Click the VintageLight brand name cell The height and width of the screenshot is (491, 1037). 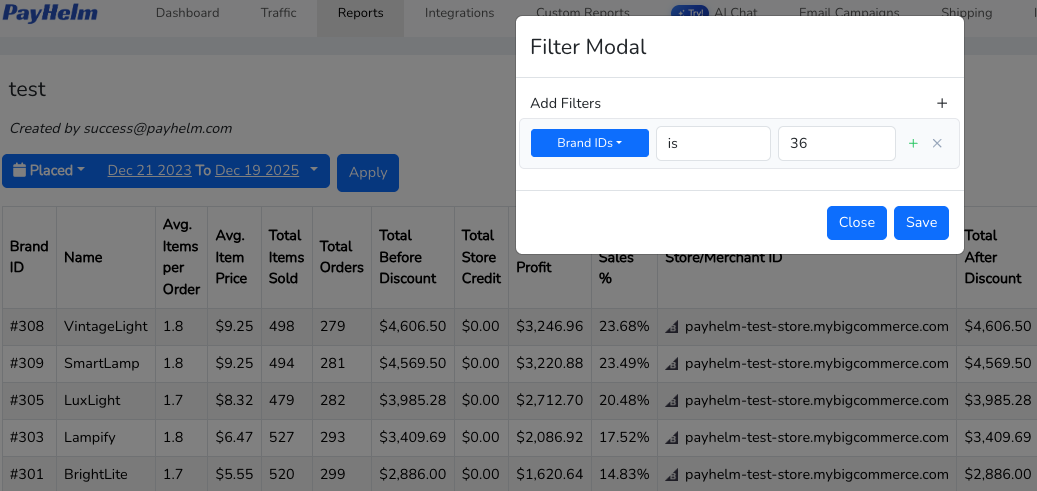click(106, 326)
